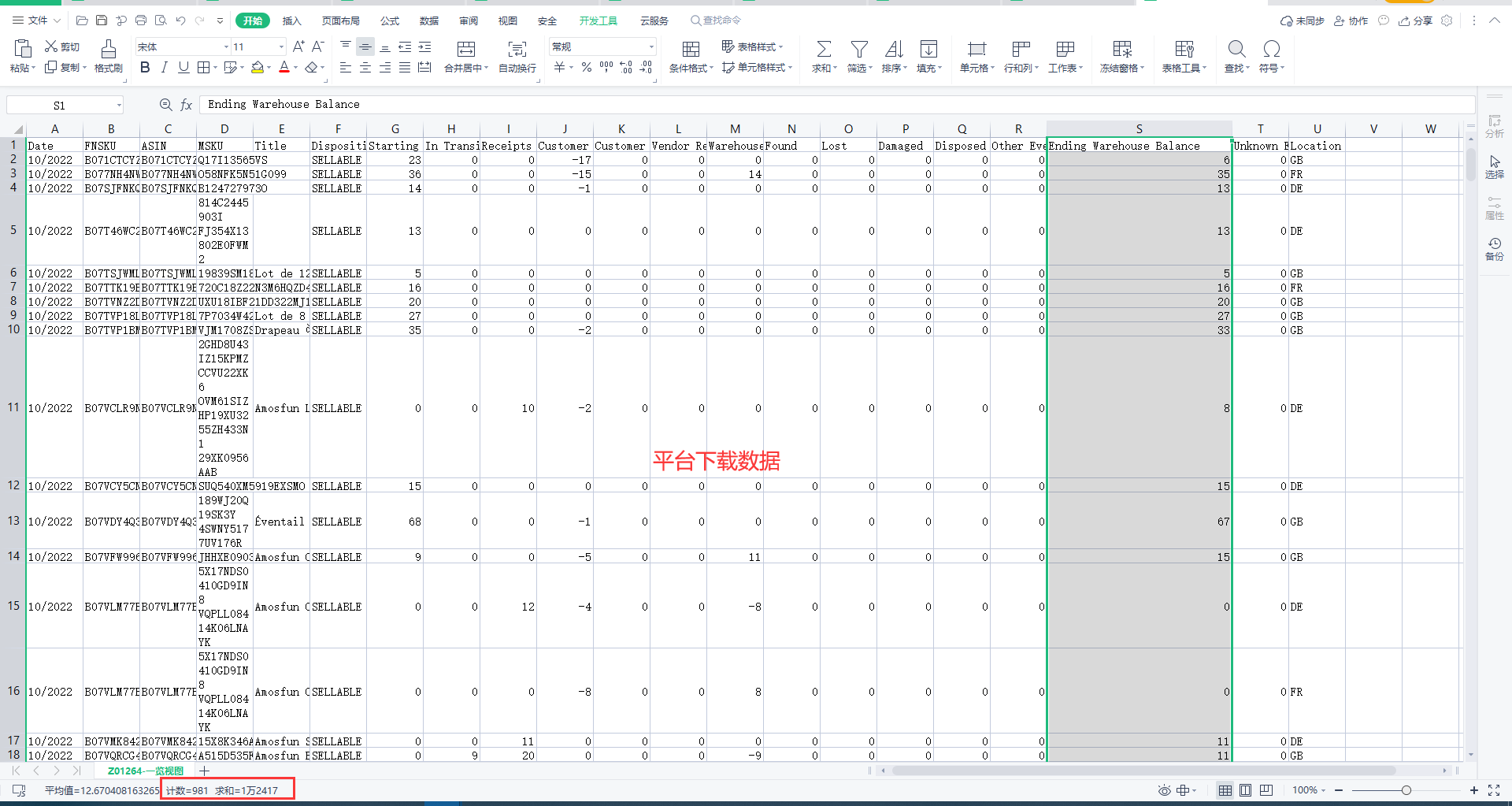The height and width of the screenshot is (806, 1512).
Task: Open the Insert (插入) tab
Action: click(291, 20)
